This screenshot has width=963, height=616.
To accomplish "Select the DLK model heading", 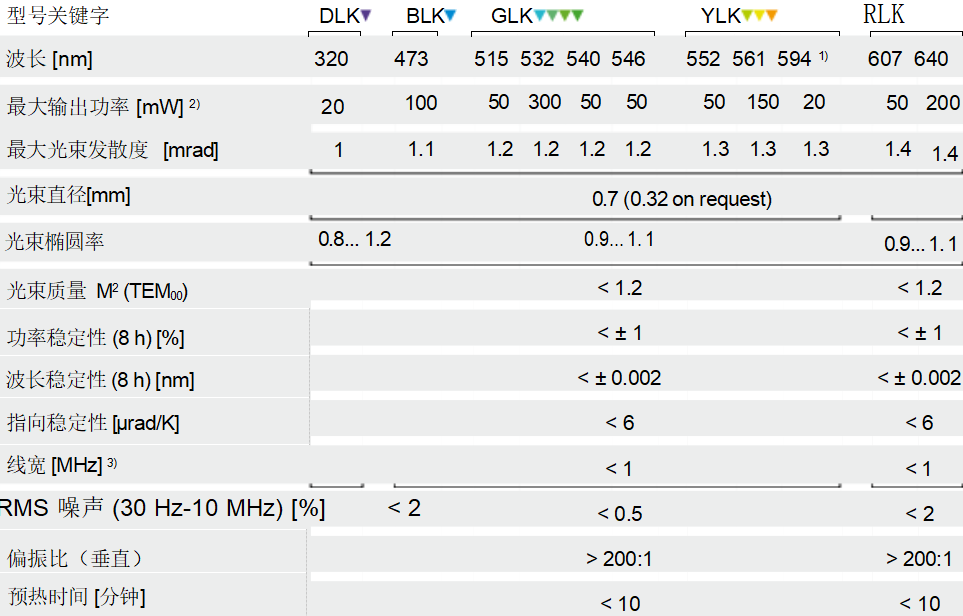I will point(339,16).
